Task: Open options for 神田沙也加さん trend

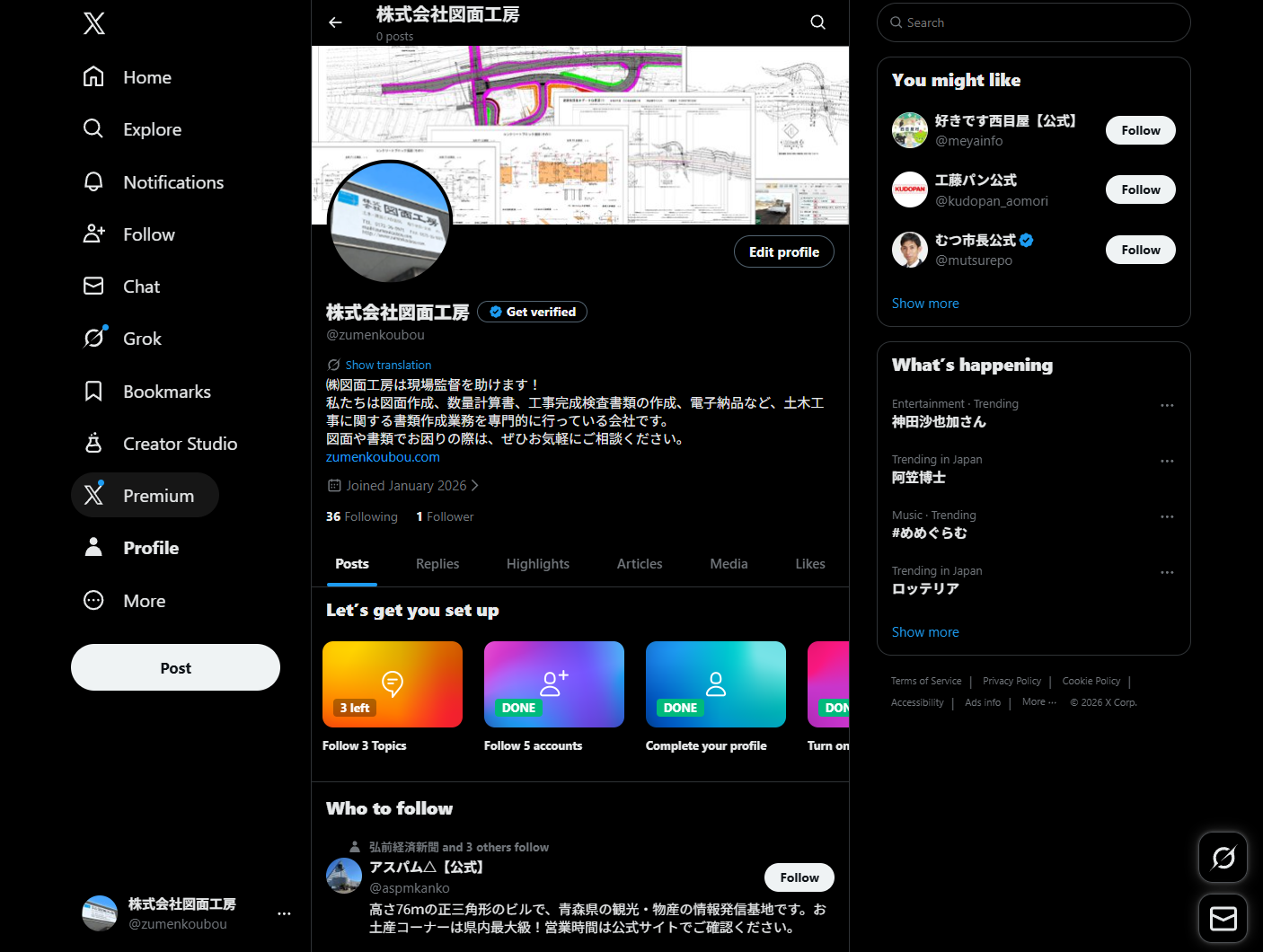Action: [x=1167, y=405]
